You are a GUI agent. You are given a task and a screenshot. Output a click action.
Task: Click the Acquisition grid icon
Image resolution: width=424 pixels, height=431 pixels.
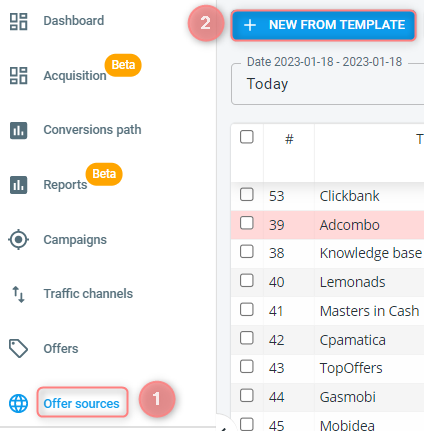(x=18, y=76)
